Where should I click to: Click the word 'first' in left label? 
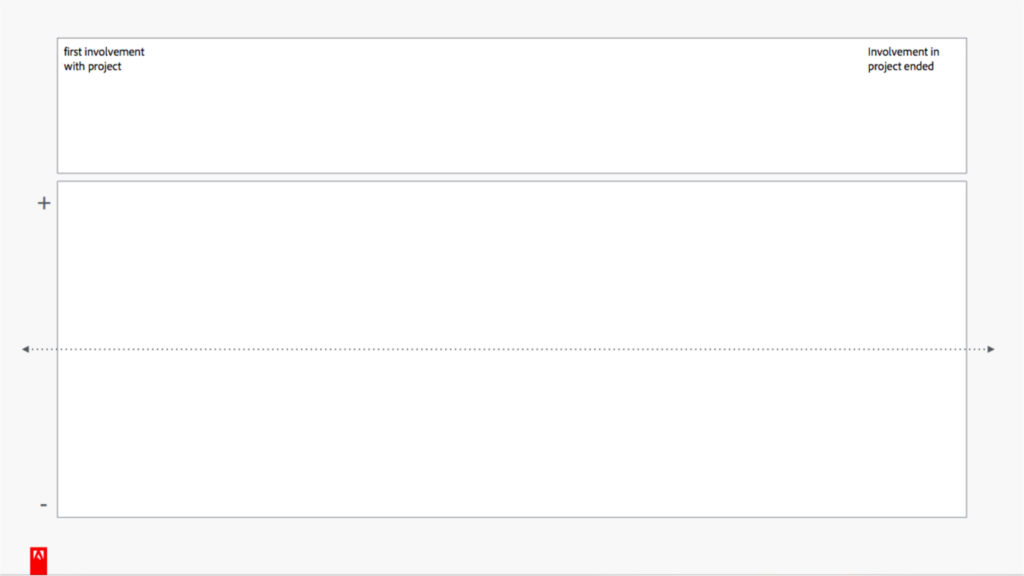72,52
